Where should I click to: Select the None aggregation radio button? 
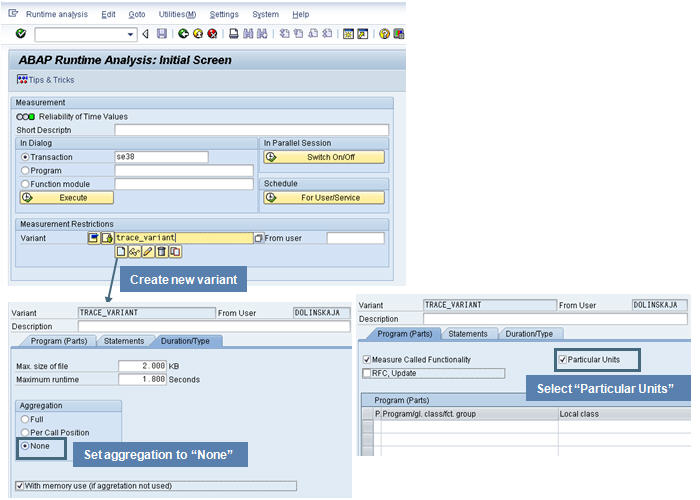[24, 445]
